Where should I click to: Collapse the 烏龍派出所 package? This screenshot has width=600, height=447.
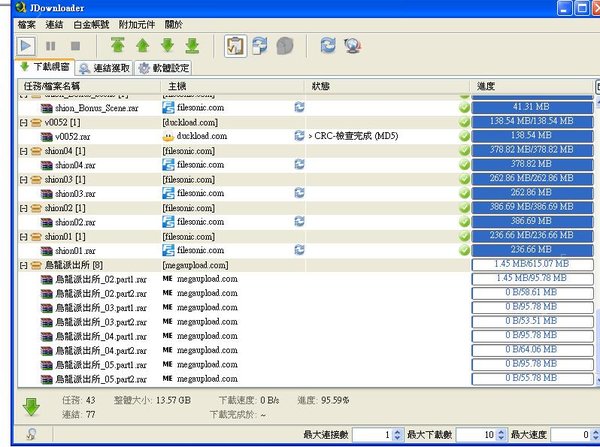23,266
